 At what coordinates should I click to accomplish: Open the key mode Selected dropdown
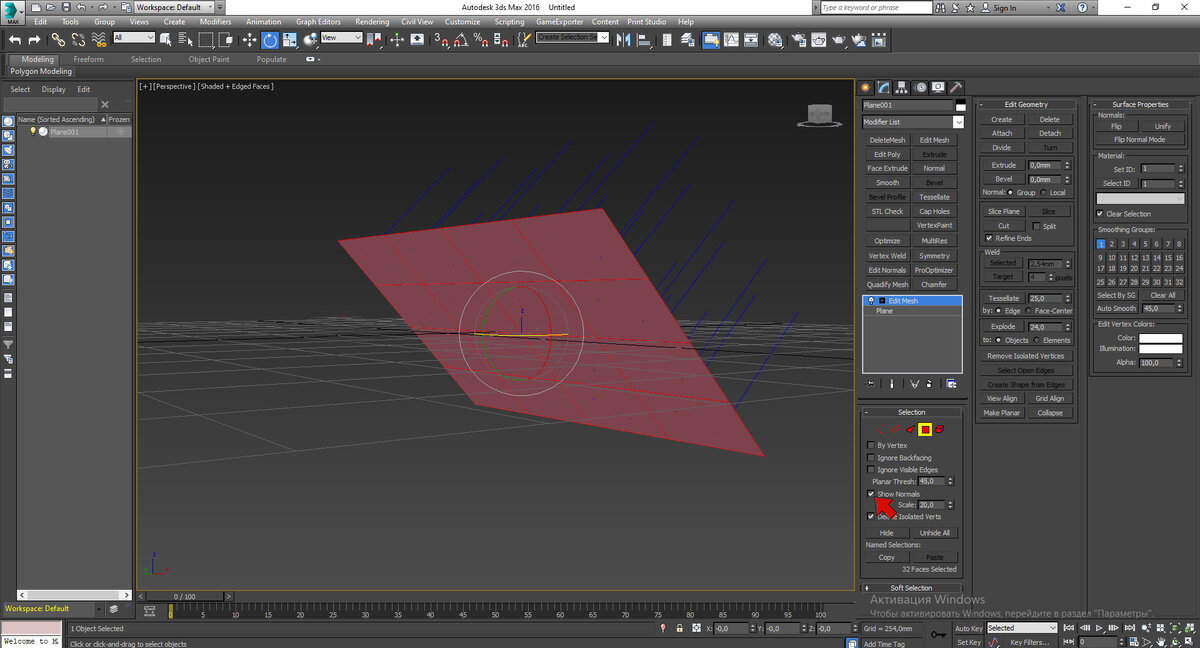(x=1022, y=628)
